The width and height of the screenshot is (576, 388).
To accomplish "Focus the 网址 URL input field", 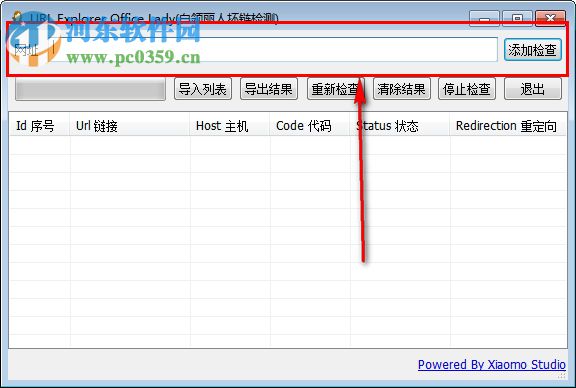I will tap(273, 49).
